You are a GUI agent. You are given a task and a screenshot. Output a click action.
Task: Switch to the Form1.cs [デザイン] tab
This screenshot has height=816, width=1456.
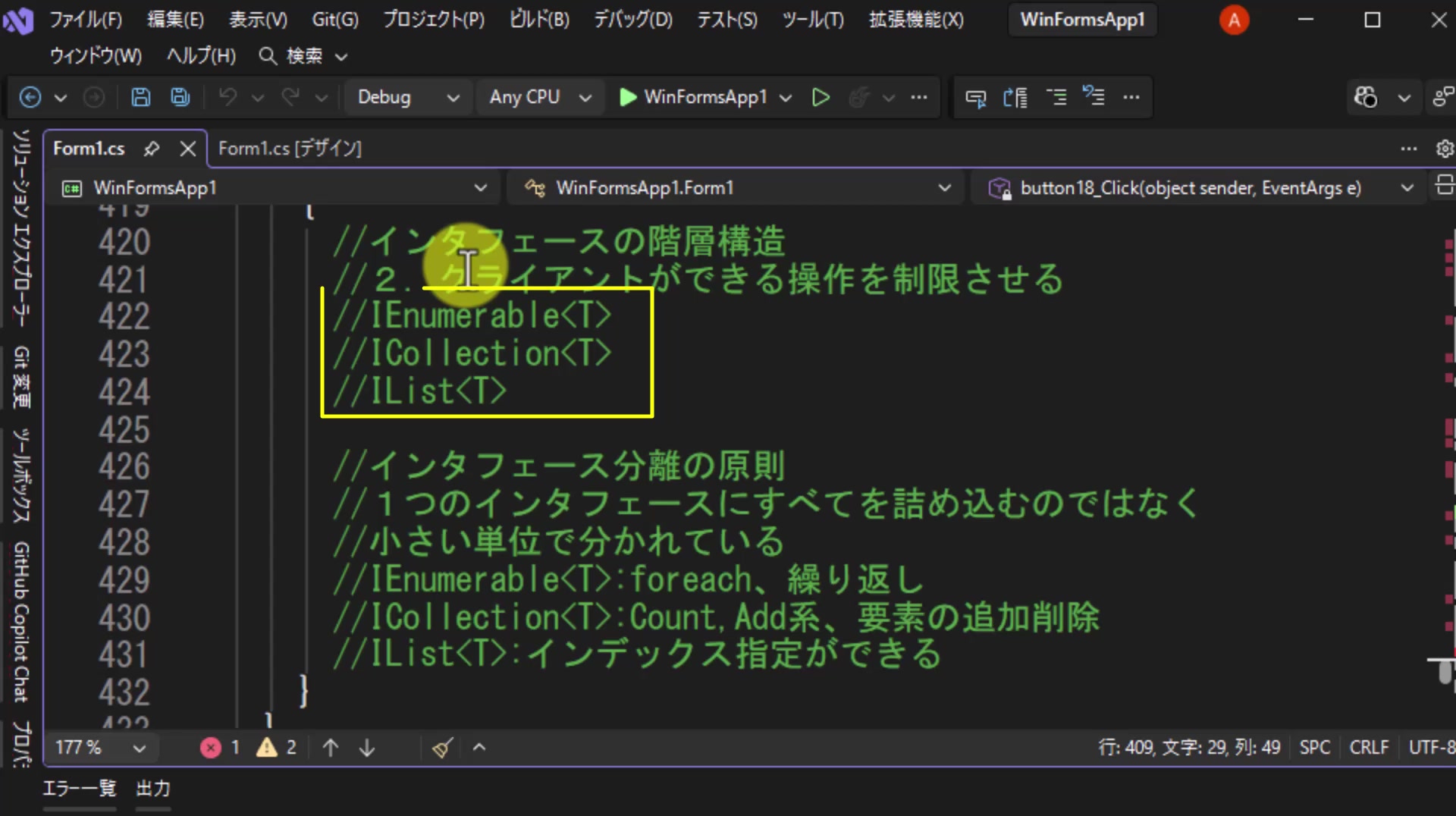[290, 149]
